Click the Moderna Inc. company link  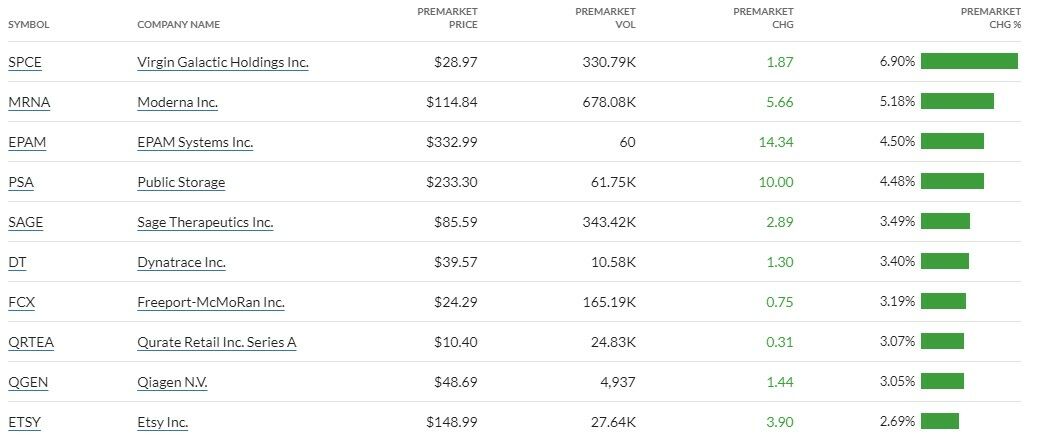177,102
